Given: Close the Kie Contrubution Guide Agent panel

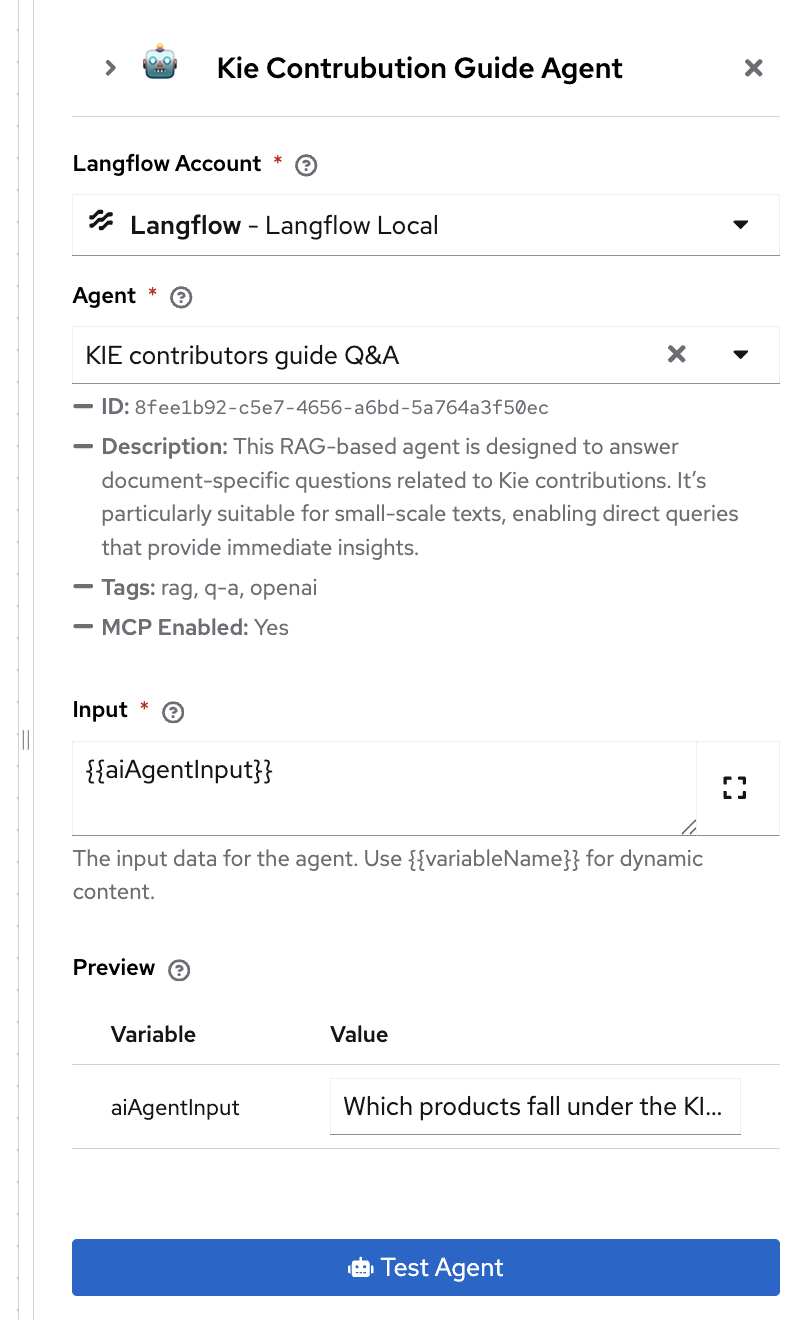Looking at the screenshot, I should click(x=754, y=68).
